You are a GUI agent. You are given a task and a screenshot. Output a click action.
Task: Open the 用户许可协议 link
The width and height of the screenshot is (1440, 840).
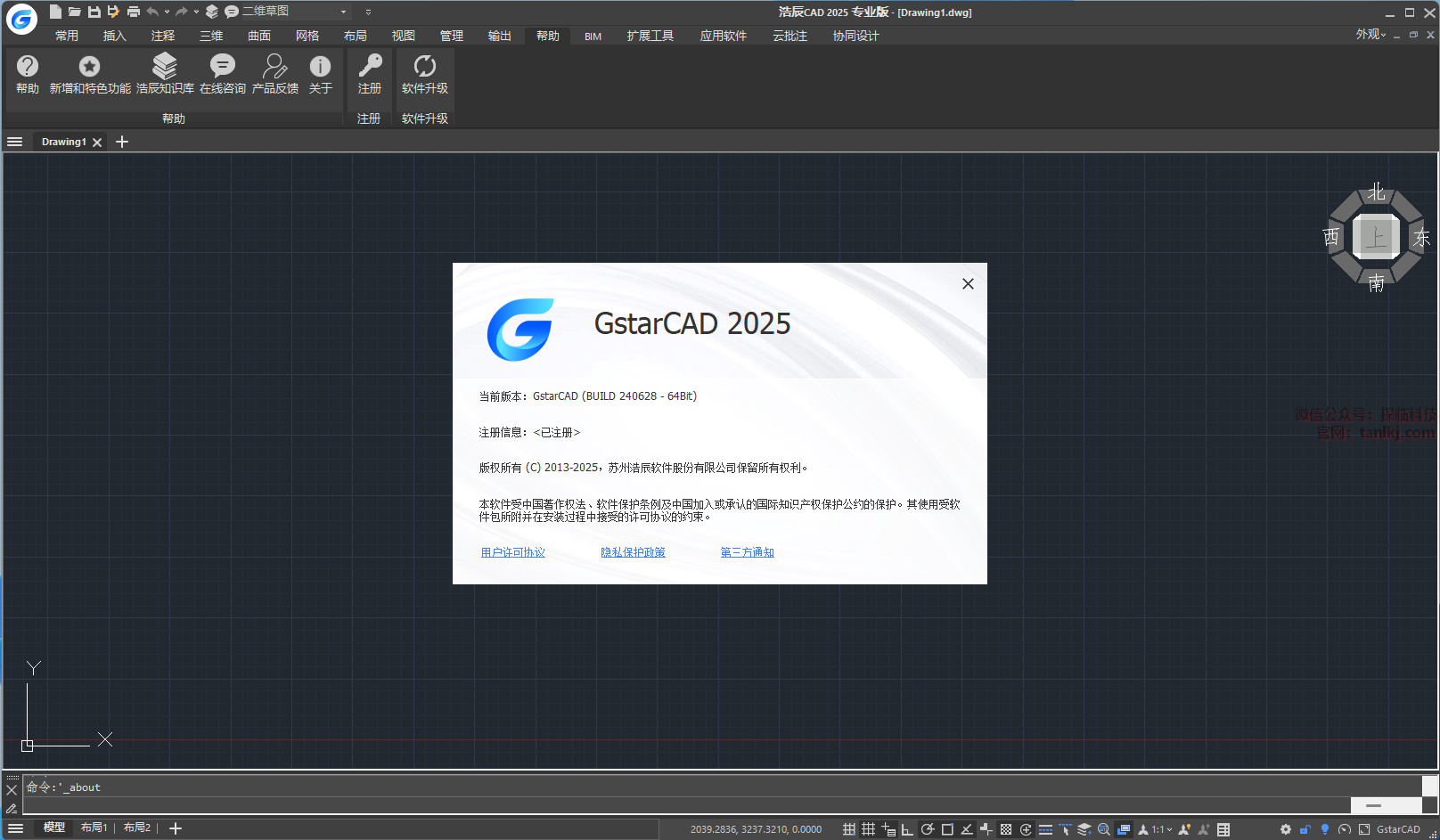click(512, 552)
